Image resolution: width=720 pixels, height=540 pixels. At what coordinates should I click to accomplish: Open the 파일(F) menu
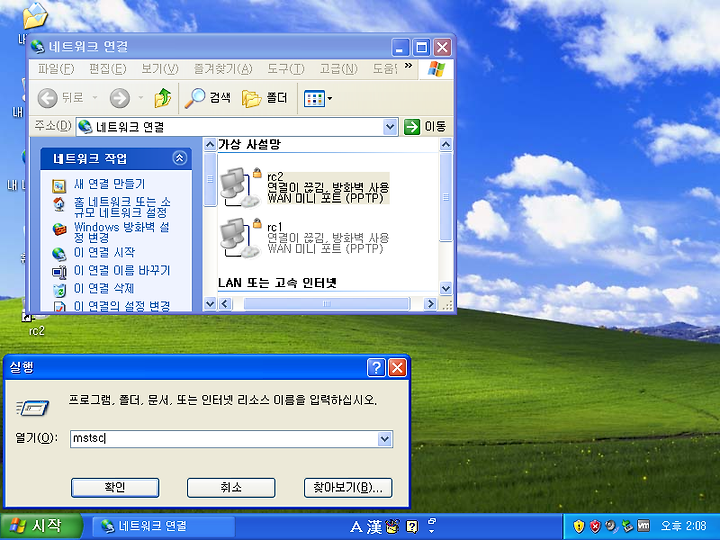56,69
